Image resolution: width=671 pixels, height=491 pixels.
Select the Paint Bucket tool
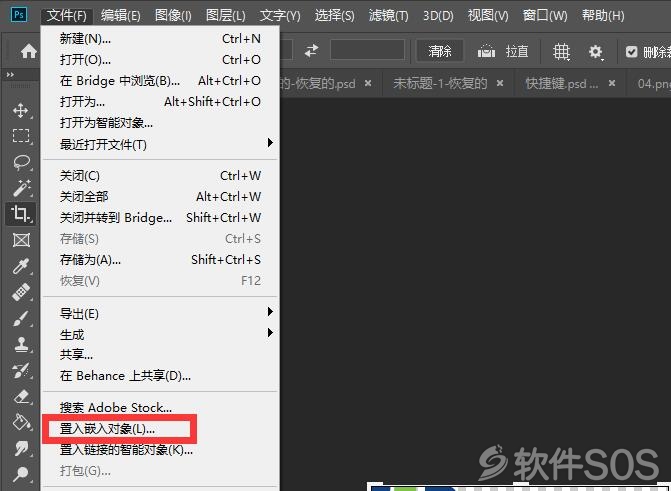tap(21, 422)
